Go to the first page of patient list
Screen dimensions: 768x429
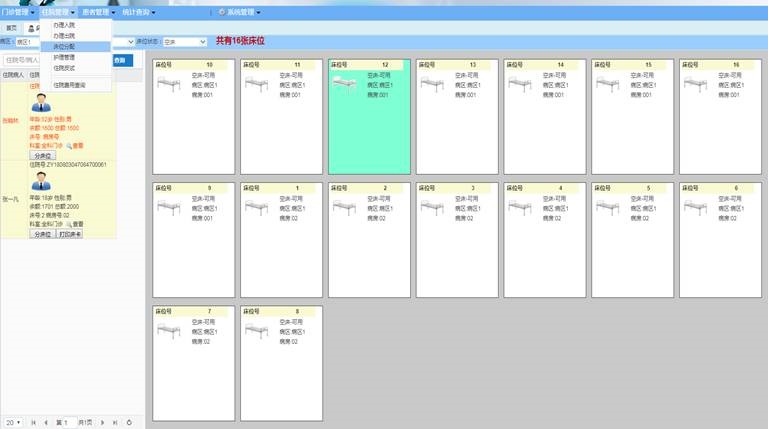[33, 422]
